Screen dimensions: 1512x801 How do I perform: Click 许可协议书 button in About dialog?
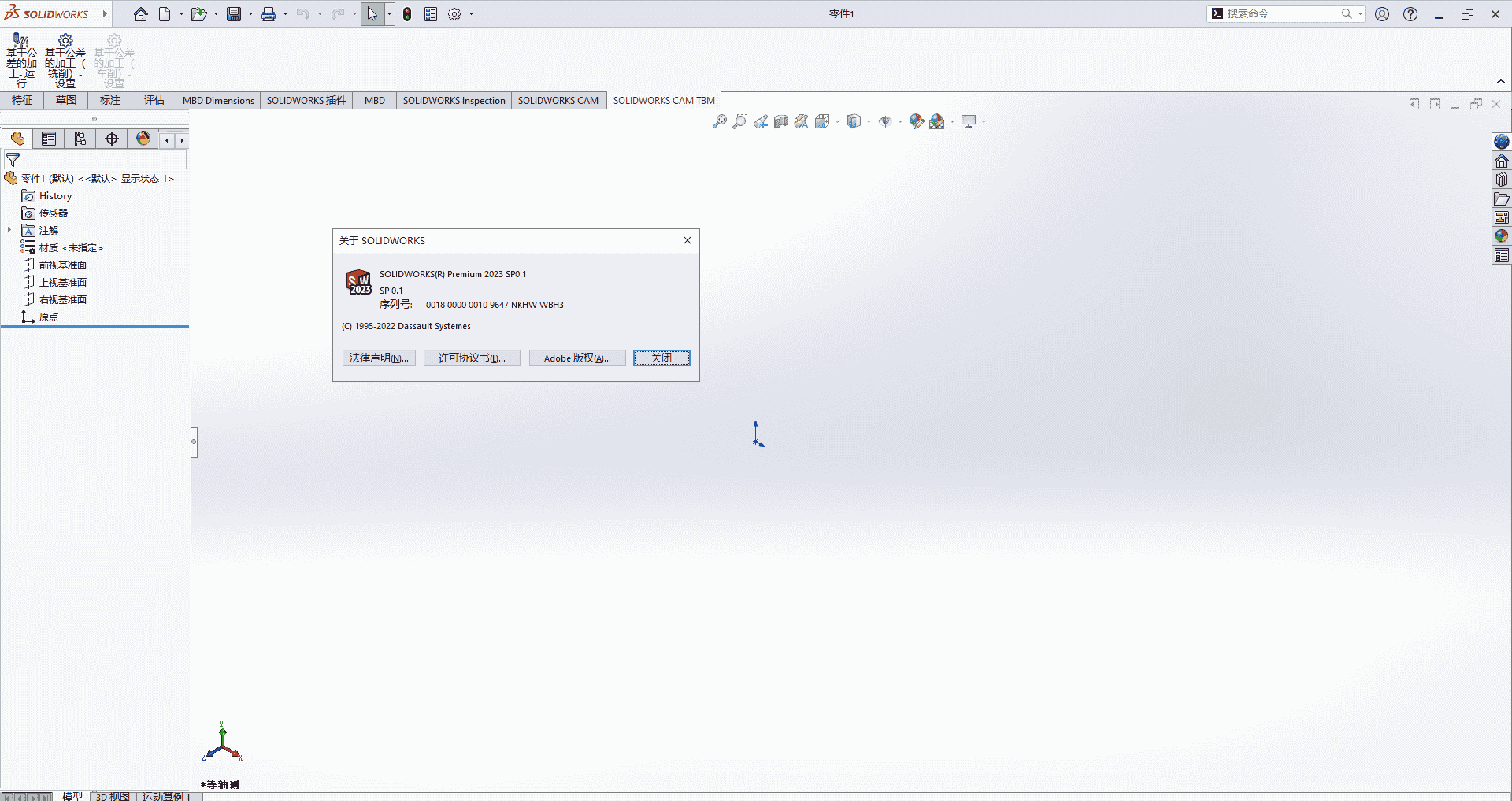tap(472, 358)
